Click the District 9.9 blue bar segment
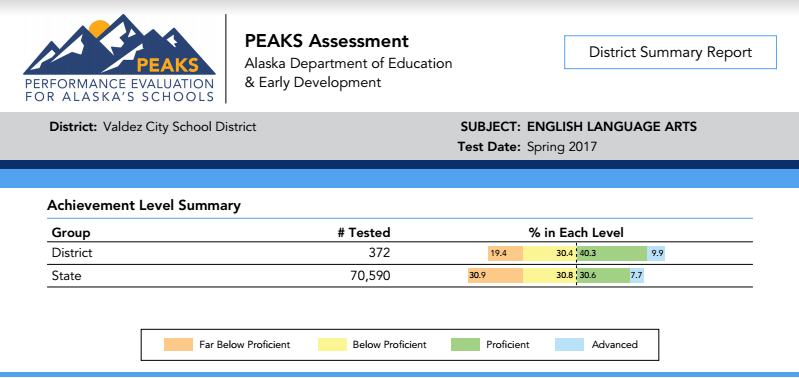The width and height of the screenshot is (799, 378). [656, 253]
